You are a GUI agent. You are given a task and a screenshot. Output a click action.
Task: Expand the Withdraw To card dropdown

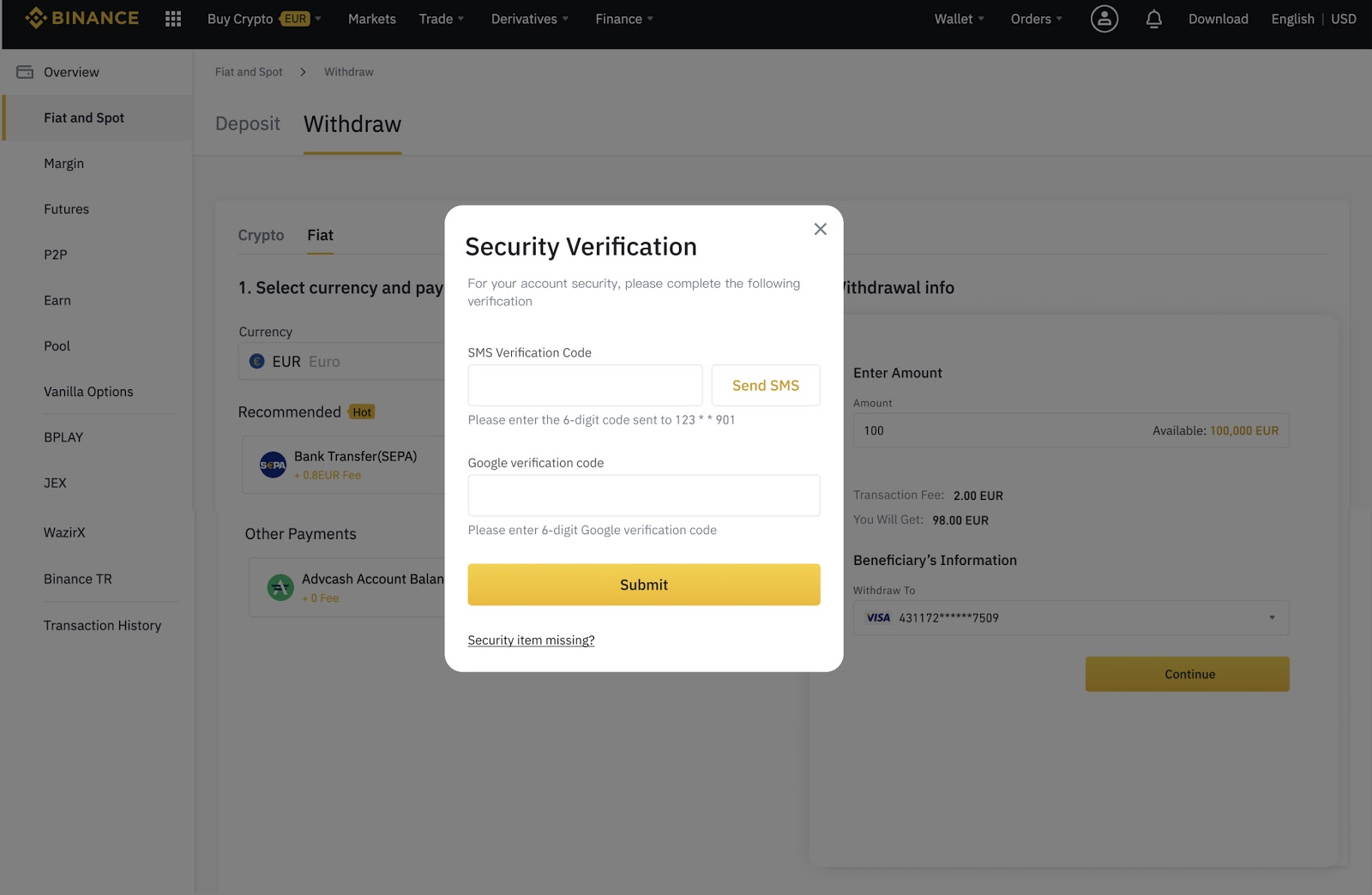(x=1272, y=618)
